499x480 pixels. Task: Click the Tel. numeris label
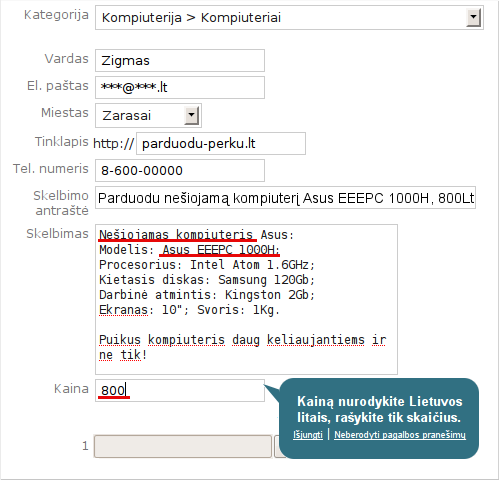tap(51, 169)
